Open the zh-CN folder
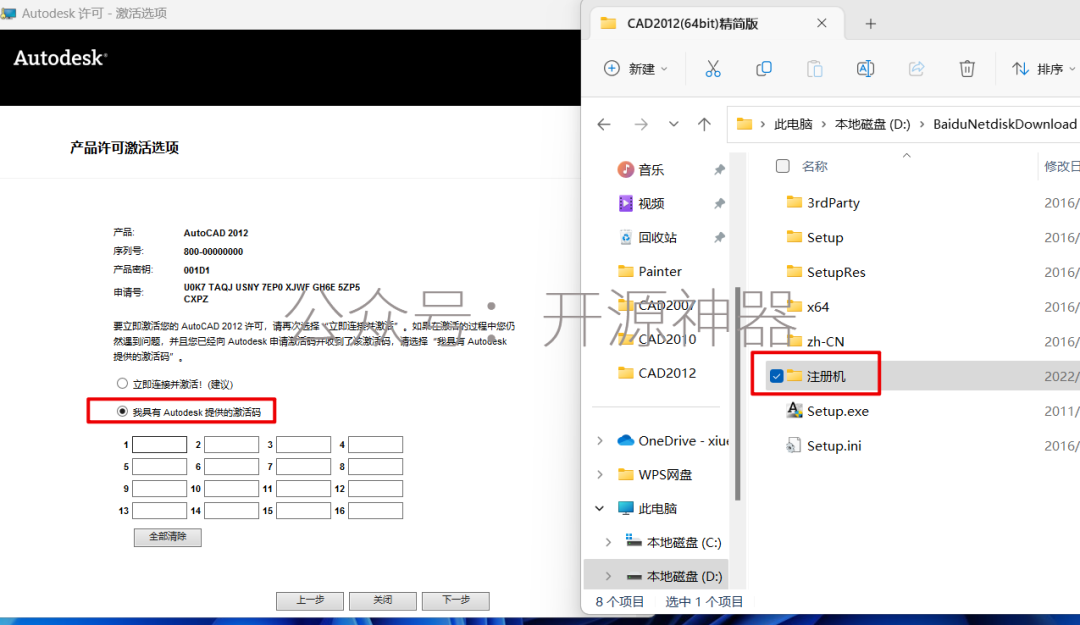Viewport: 1080px width, 625px height. point(816,341)
